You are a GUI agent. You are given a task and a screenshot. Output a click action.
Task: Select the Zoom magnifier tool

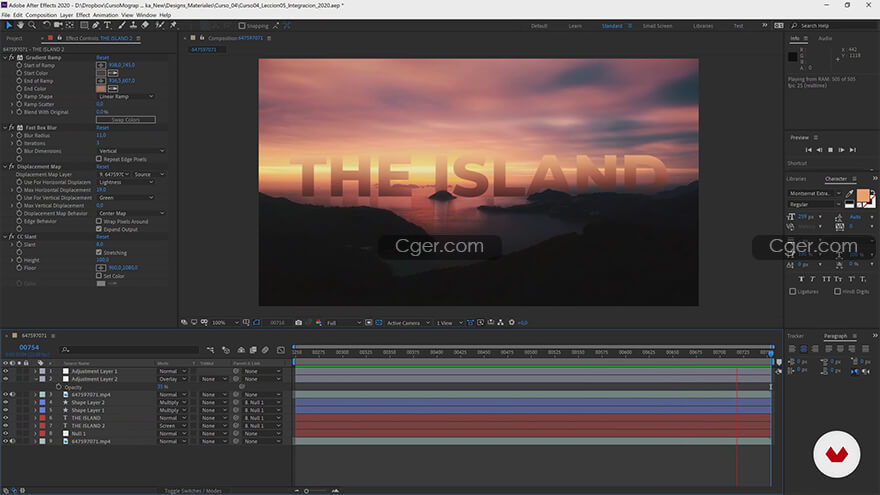tap(32, 25)
